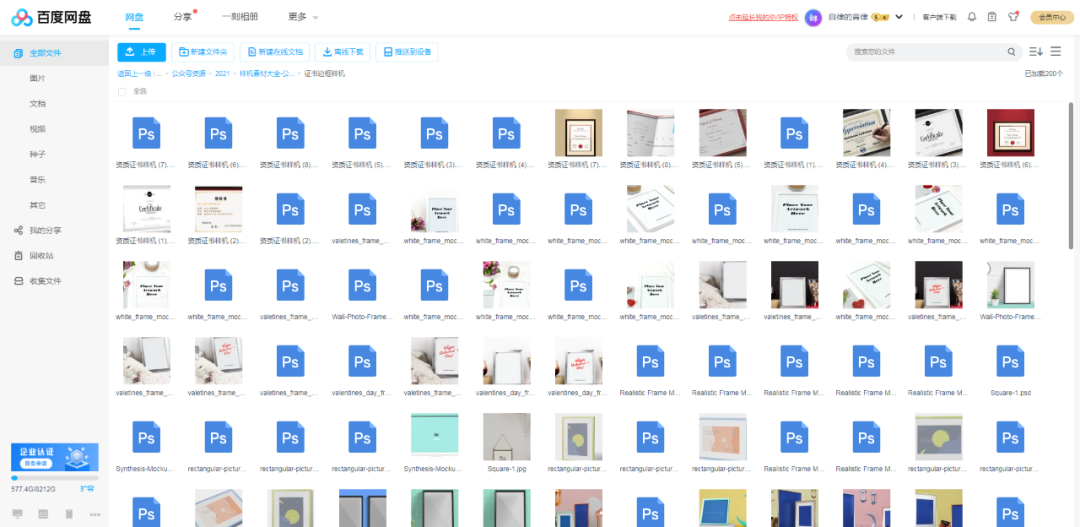The width and height of the screenshot is (1080, 527).
Task: Click the 收集文件 icon in sidebar
Action: pyautogui.click(x=19, y=281)
